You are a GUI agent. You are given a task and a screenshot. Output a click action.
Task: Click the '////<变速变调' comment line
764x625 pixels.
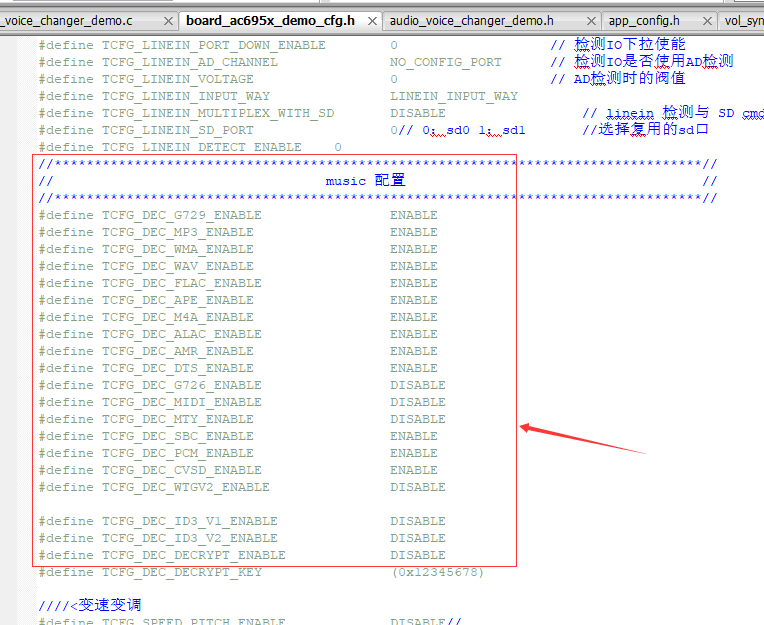[90, 606]
